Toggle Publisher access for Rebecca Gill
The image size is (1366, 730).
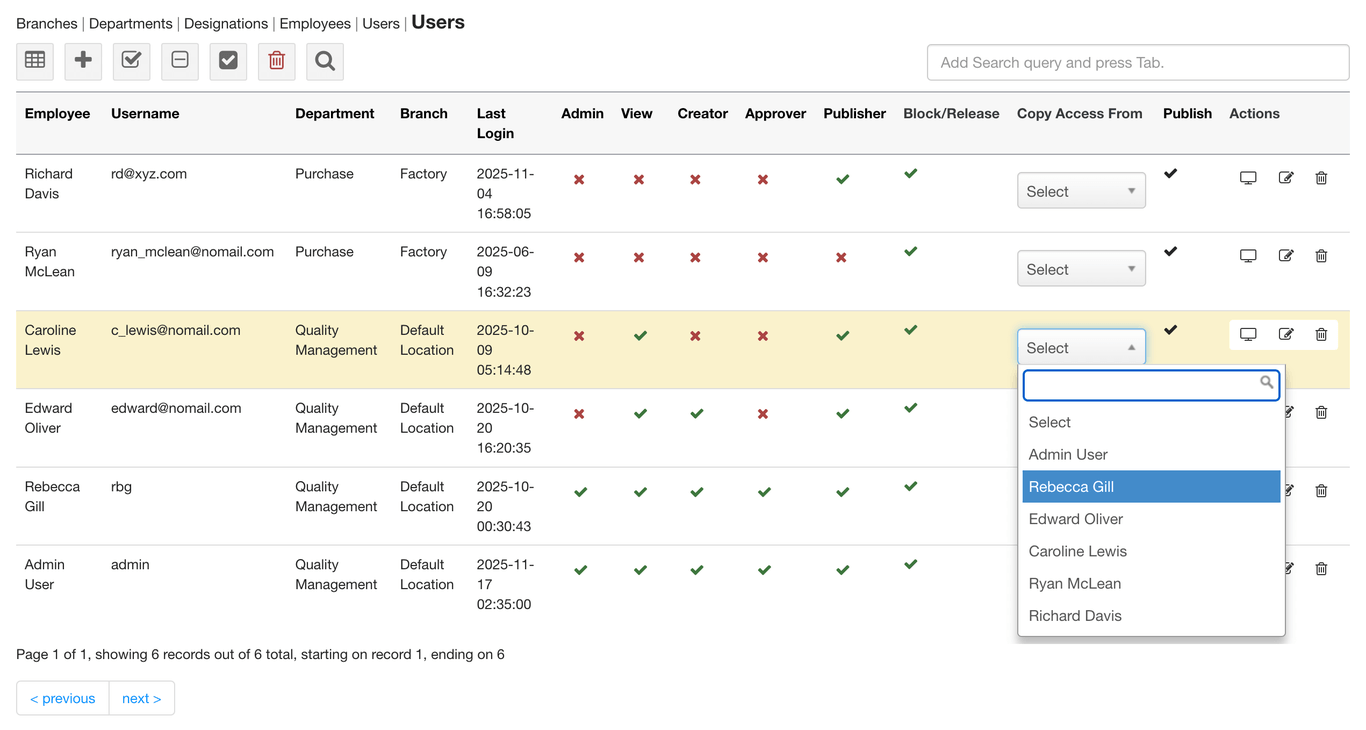[x=843, y=492]
